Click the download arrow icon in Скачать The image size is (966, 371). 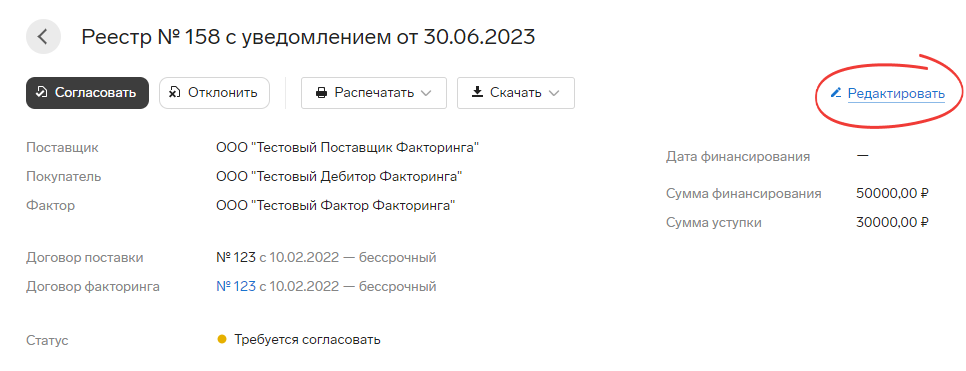[477, 92]
